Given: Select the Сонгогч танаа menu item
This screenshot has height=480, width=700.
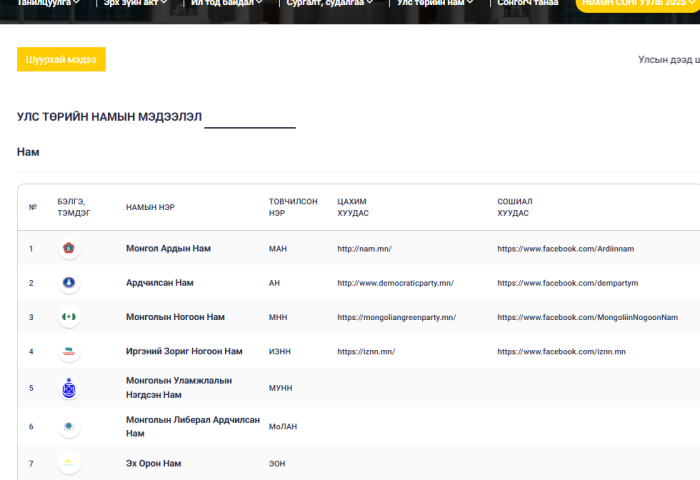Looking at the screenshot, I should point(527,3).
